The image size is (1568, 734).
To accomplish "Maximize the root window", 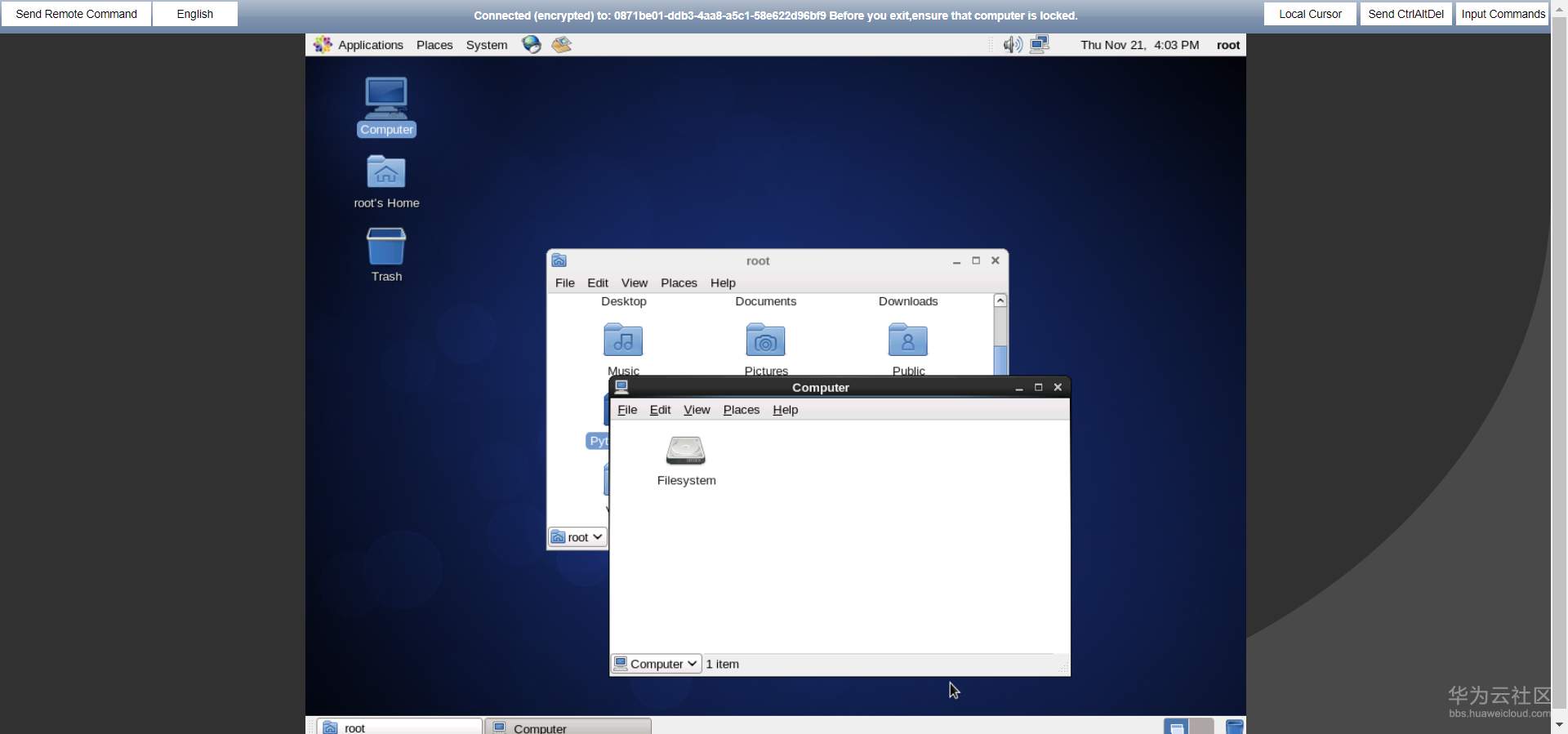I will (x=976, y=260).
